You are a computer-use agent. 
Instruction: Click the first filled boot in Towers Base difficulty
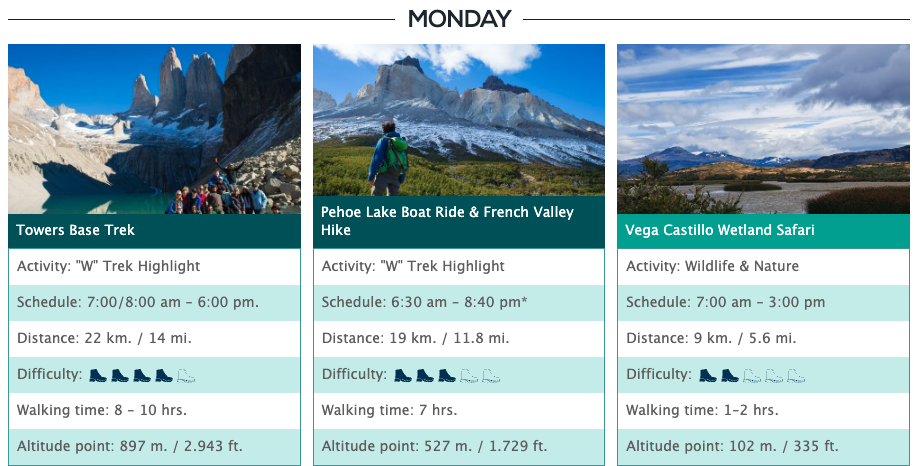98,375
